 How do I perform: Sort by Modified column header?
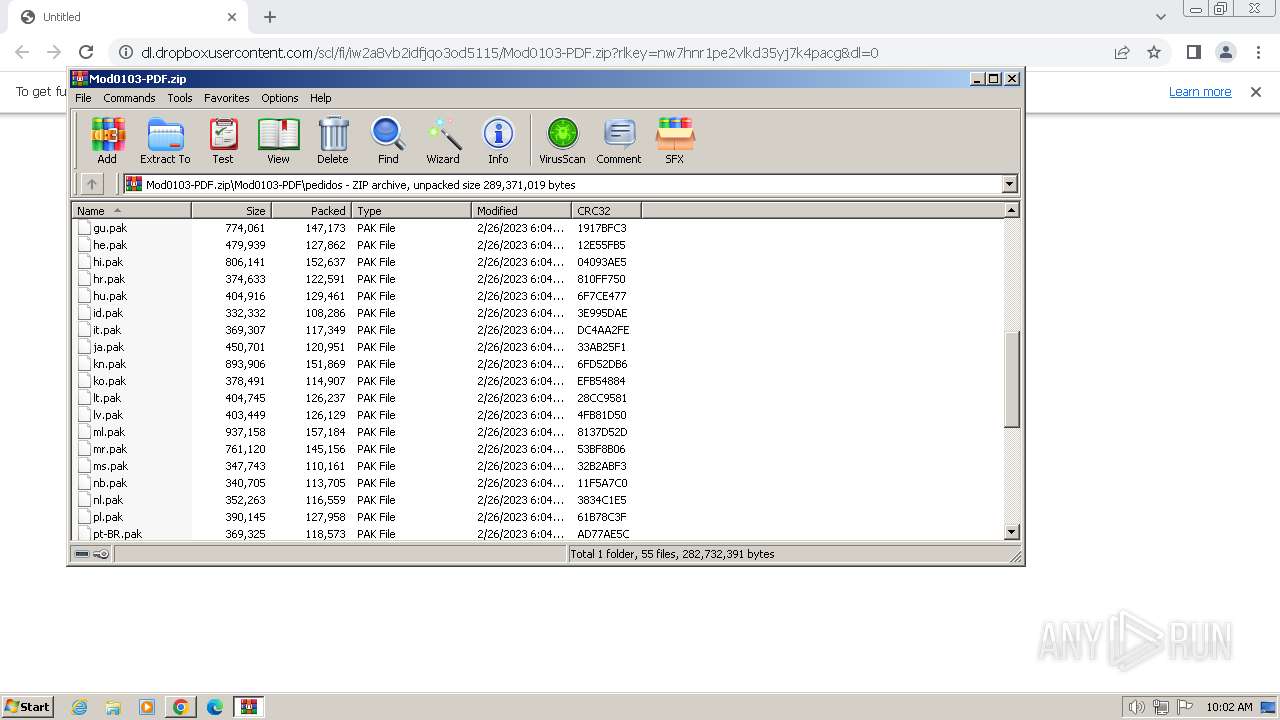point(521,211)
